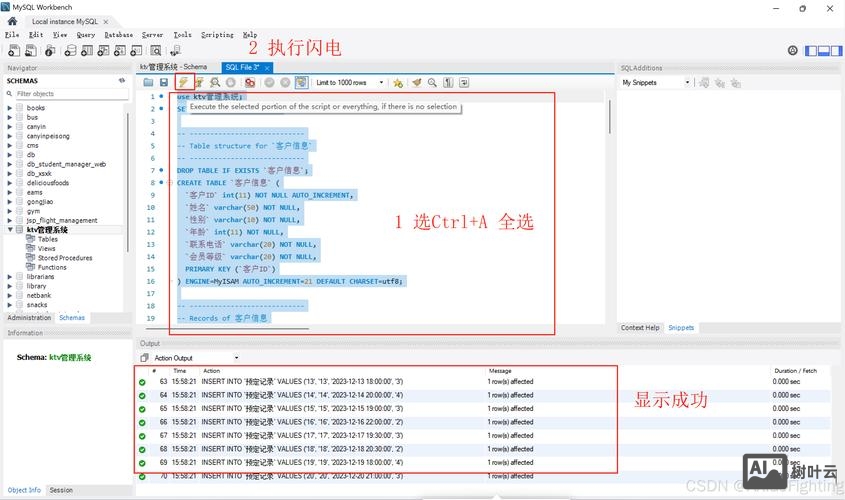
Task: Click Create new function icon
Action: [x=136, y=51]
